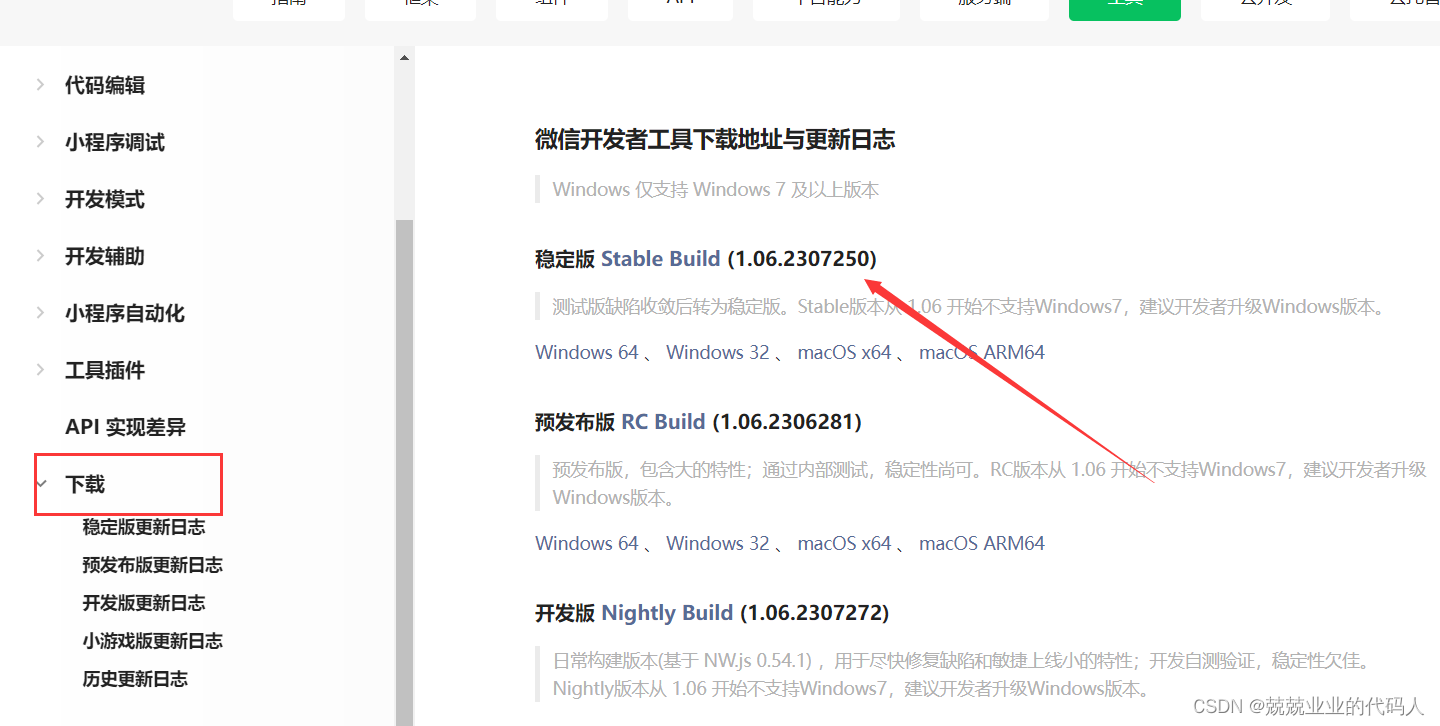Image resolution: width=1440 pixels, height=726 pixels.
Task: Download macOS ARM64 under RC Build
Action: point(982,543)
